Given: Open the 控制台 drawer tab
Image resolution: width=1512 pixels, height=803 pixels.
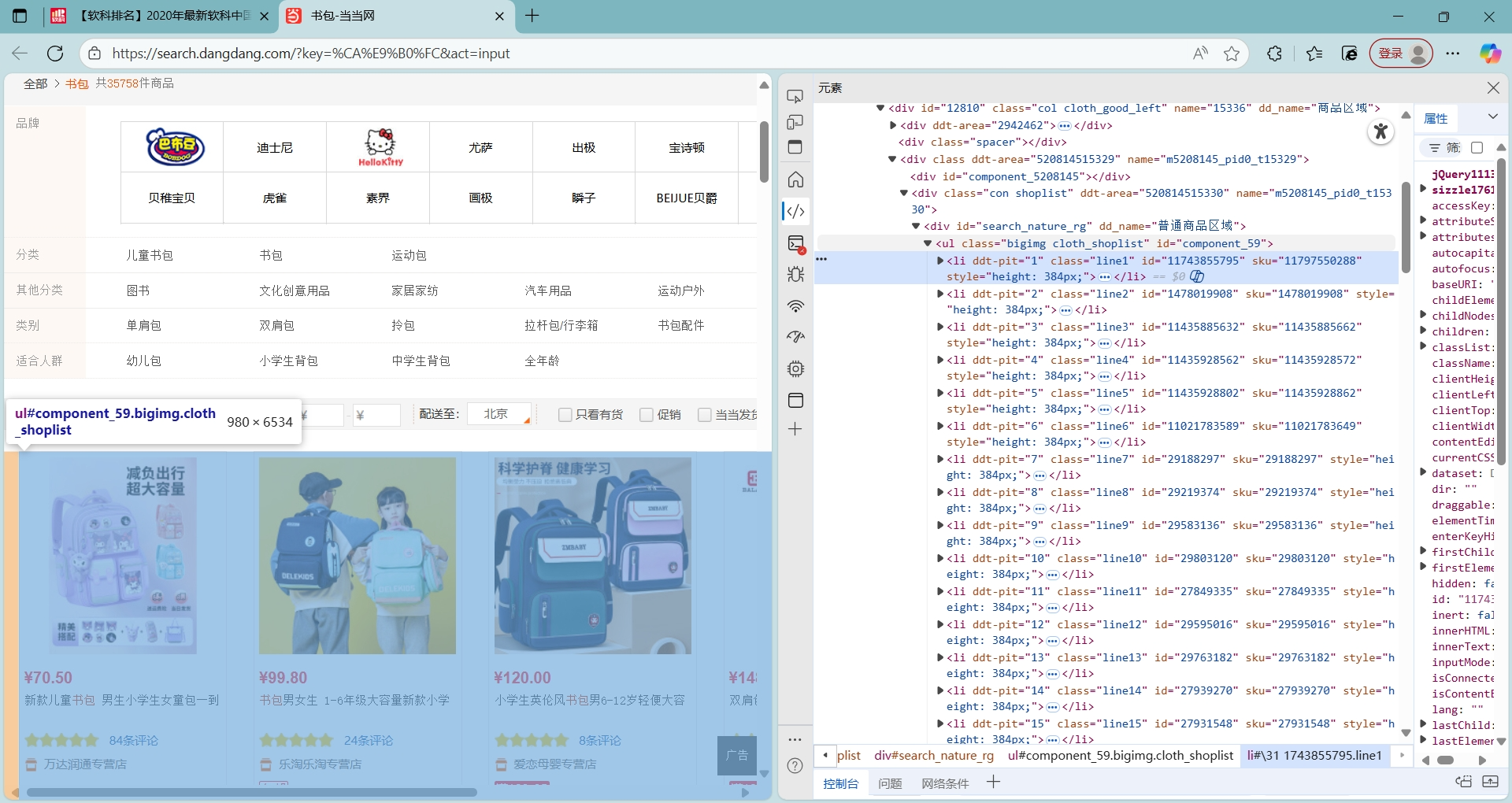Looking at the screenshot, I should (841, 784).
